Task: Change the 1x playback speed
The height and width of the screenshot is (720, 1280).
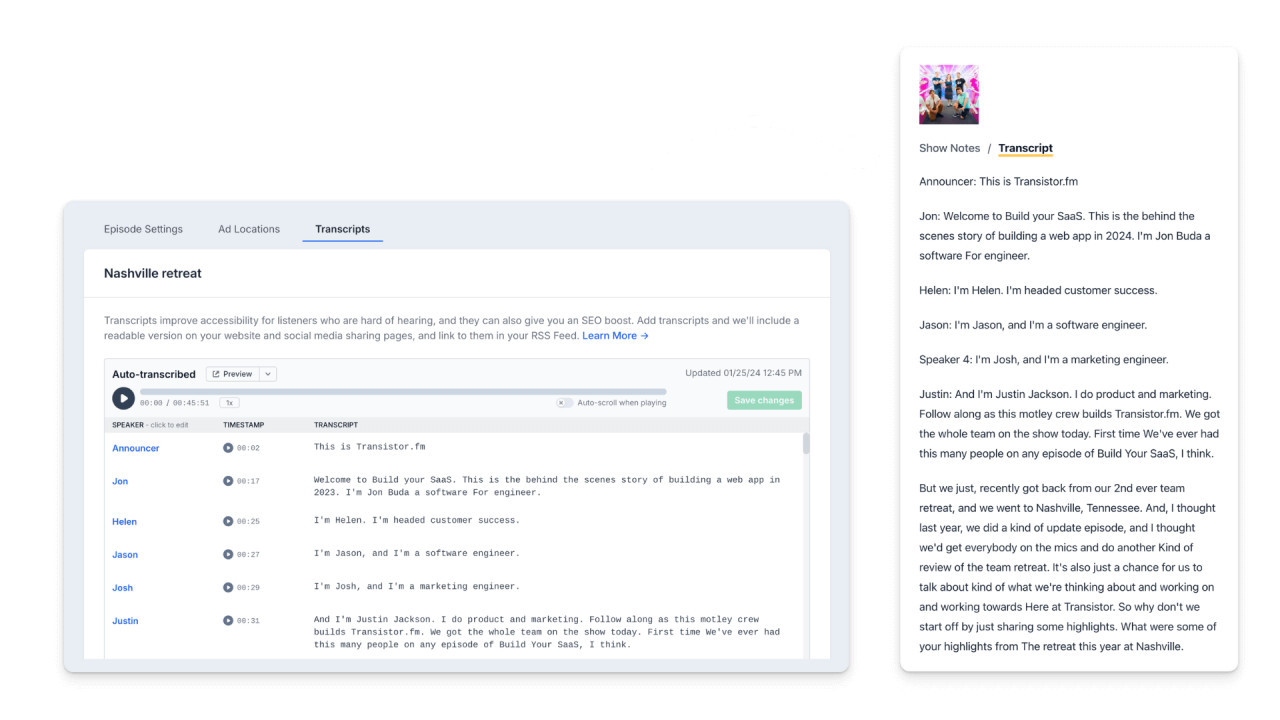Action: [x=229, y=403]
